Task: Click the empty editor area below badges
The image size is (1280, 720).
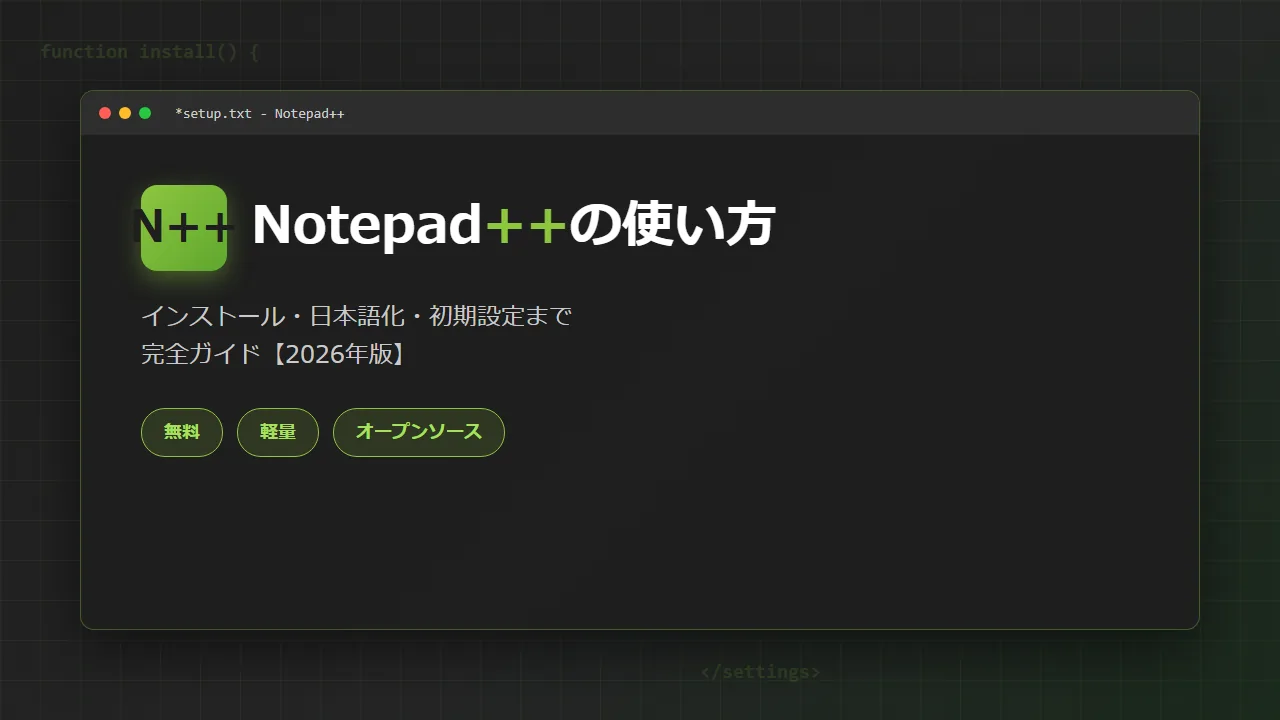Action: click(x=640, y=545)
